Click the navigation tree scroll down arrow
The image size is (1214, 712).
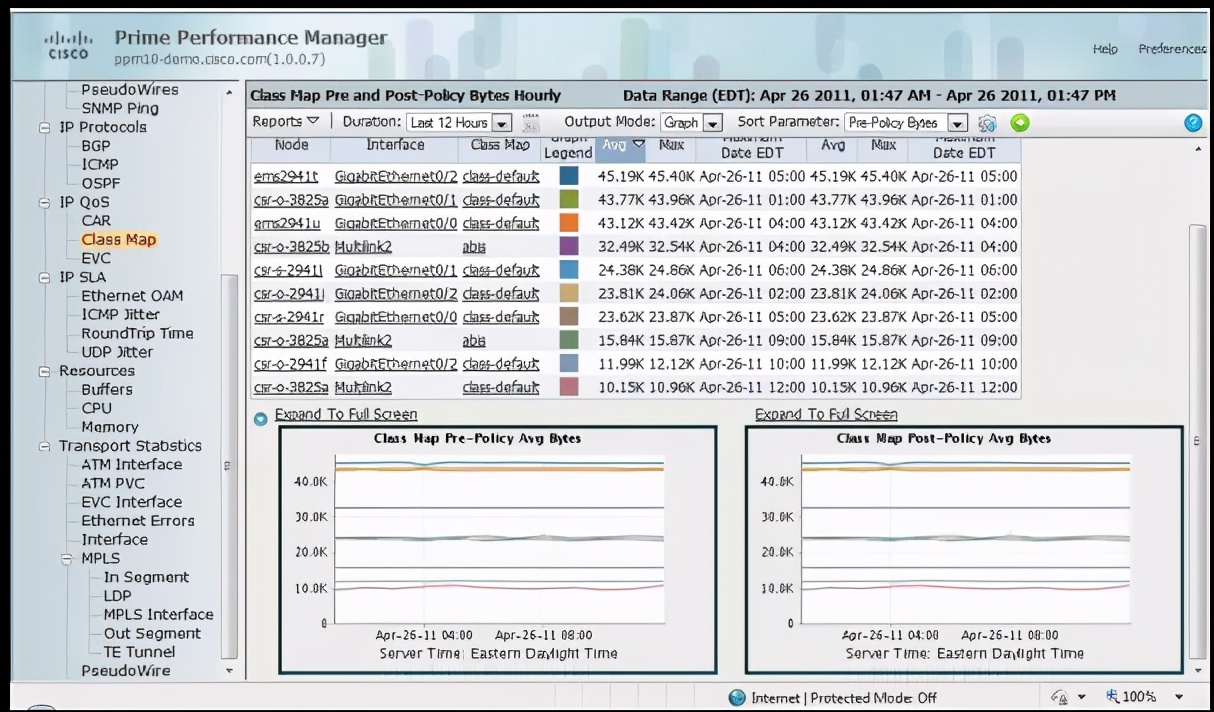[x=230, y=671]
